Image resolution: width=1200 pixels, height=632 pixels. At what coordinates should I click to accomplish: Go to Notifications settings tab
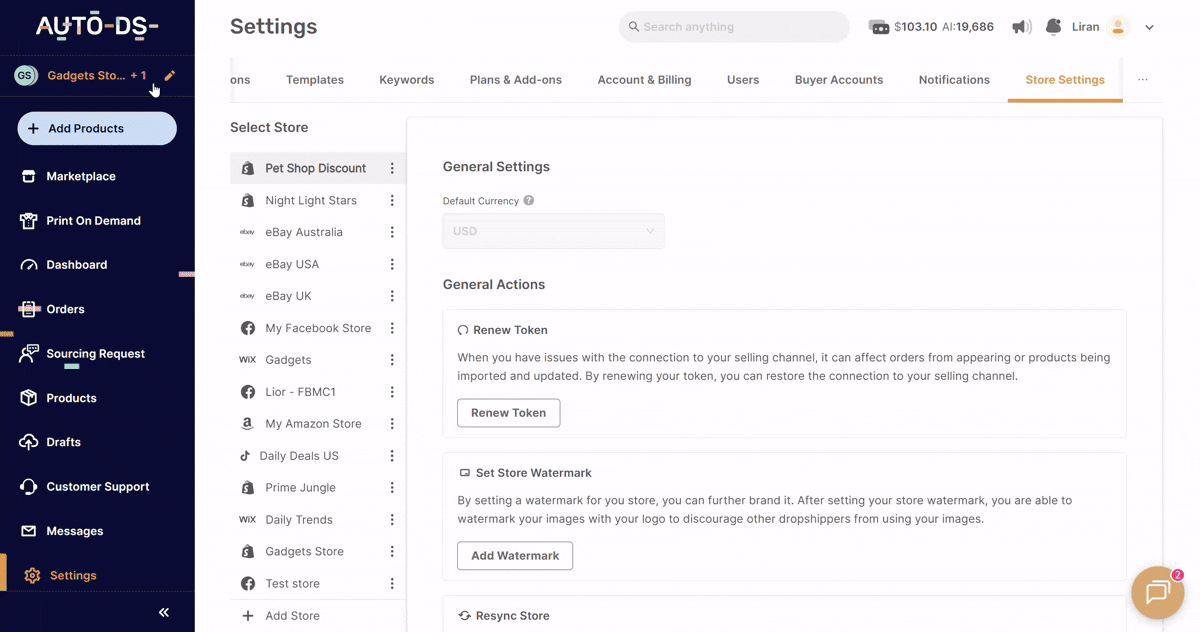point(954,80)
